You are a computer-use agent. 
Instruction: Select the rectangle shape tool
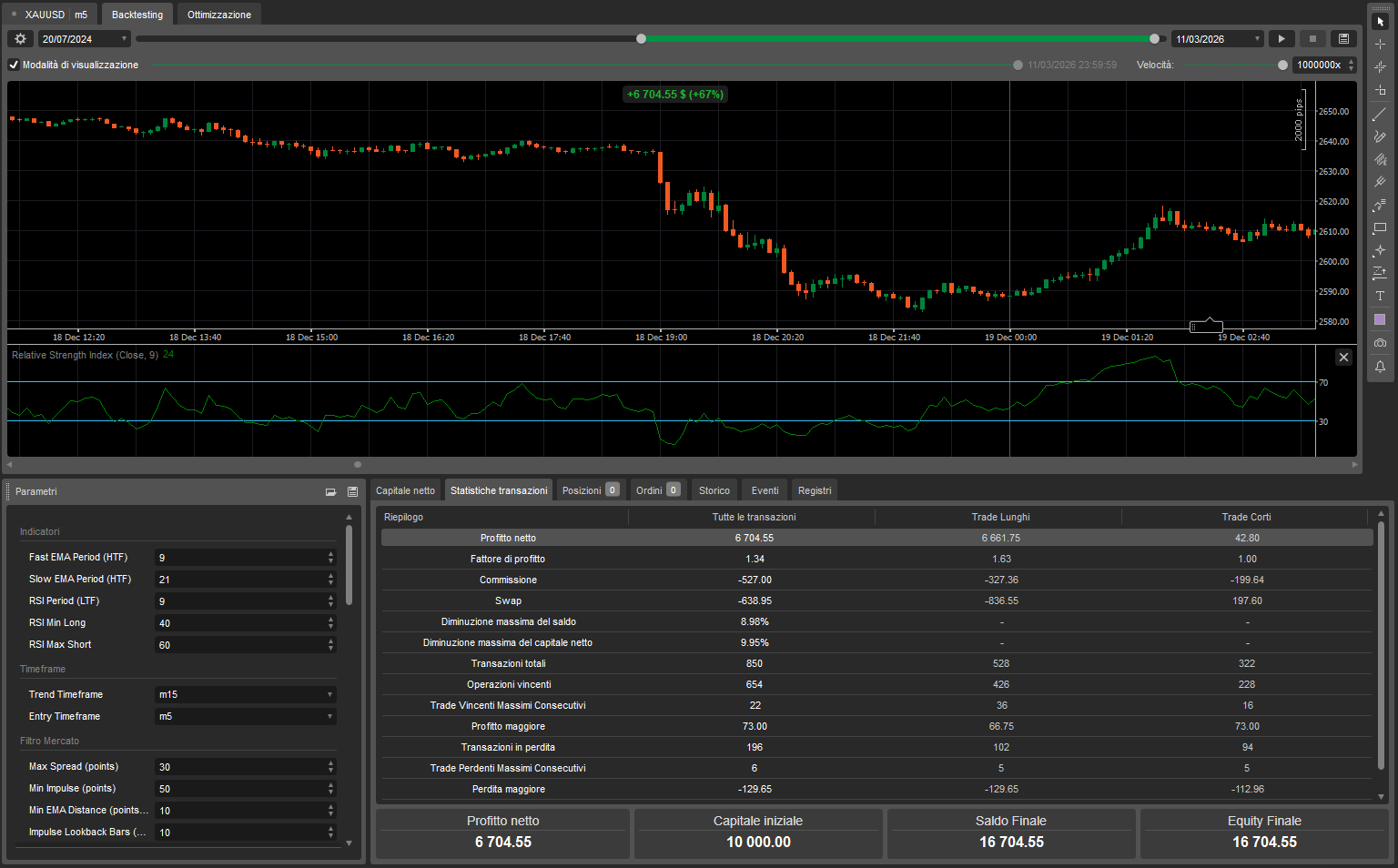(x=1380, y=227)
